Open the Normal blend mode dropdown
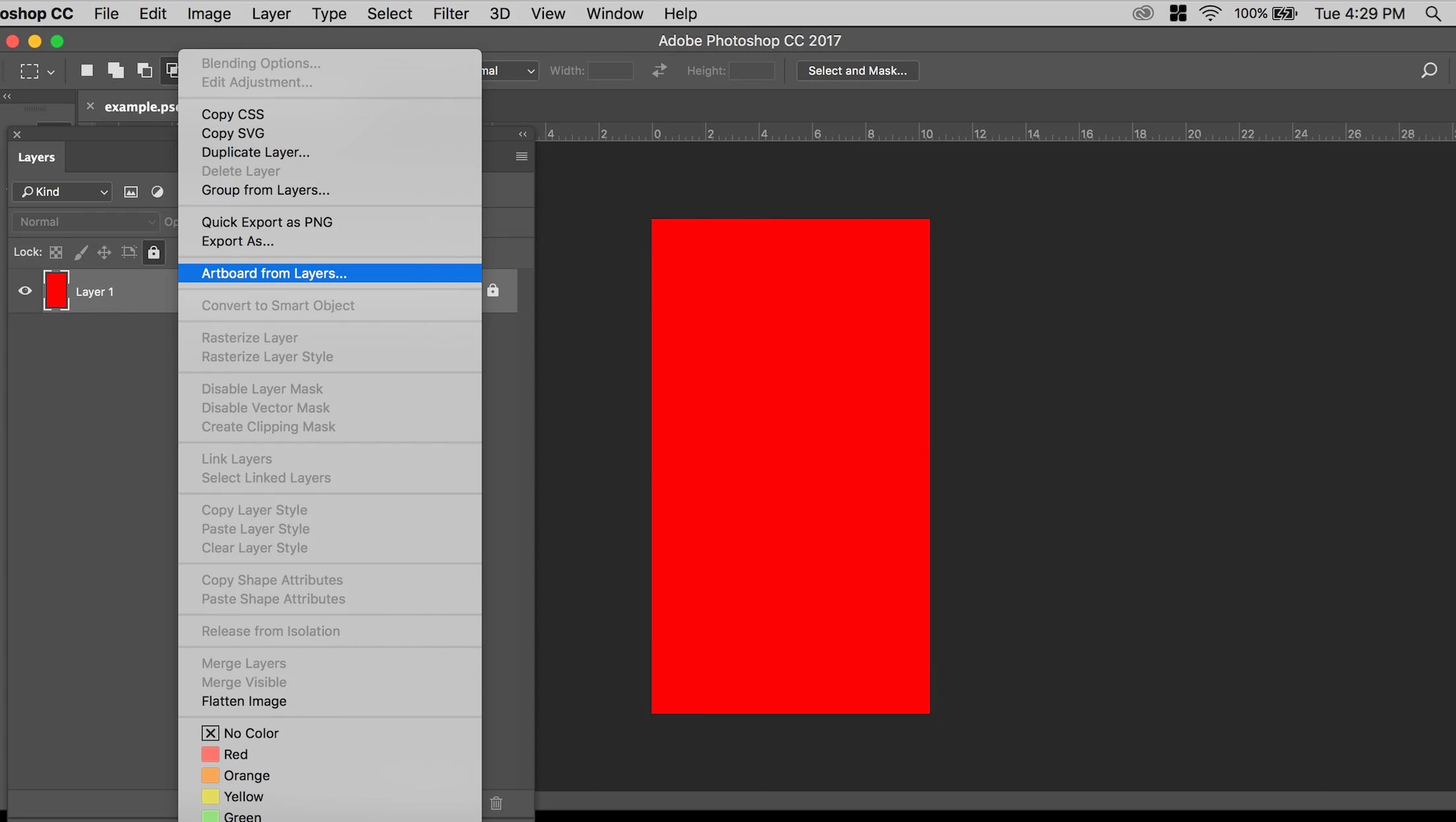1456x822 pixels. (x=85, y=222)
